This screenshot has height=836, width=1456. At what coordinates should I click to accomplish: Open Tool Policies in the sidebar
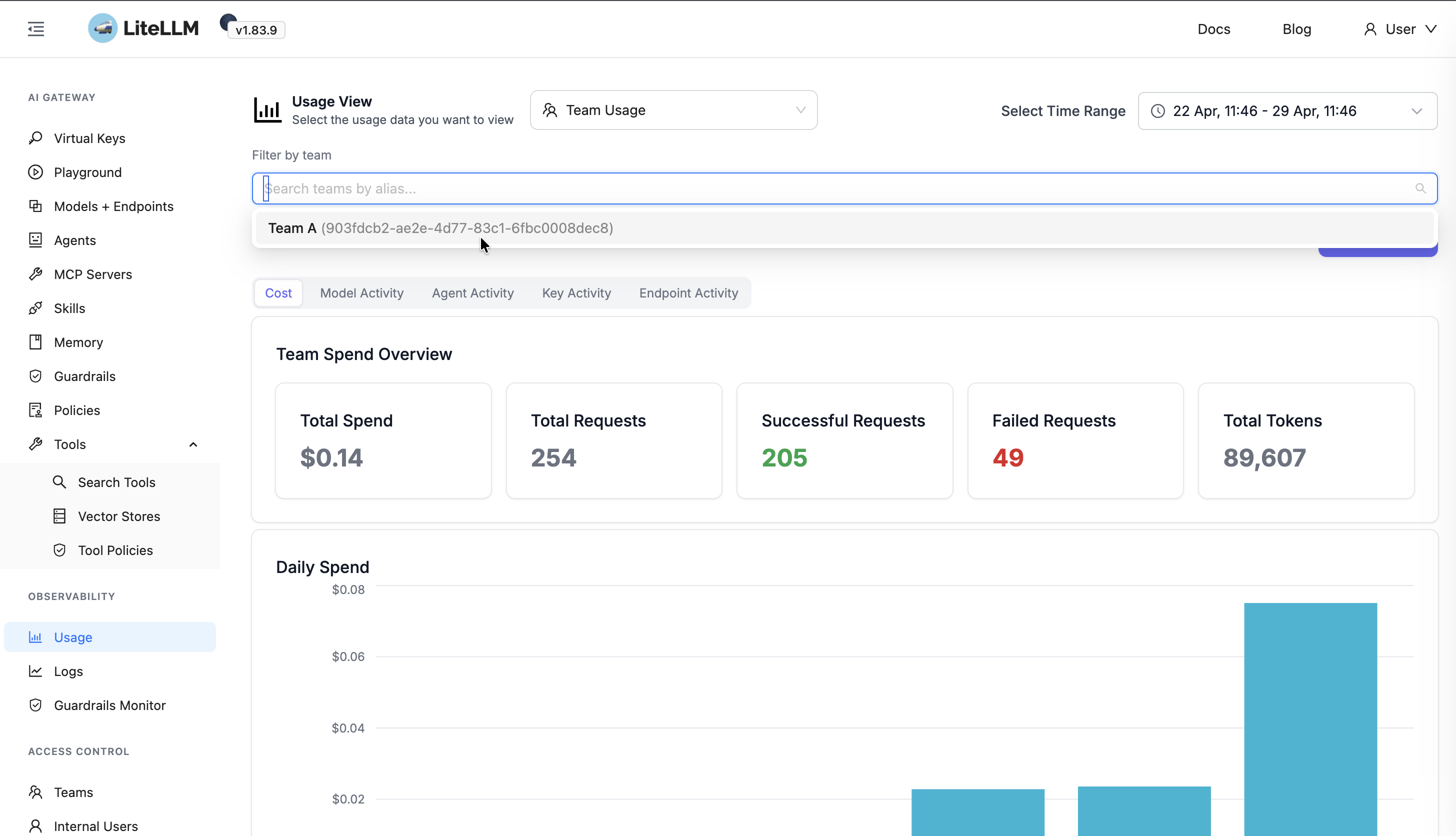point(115,550)
